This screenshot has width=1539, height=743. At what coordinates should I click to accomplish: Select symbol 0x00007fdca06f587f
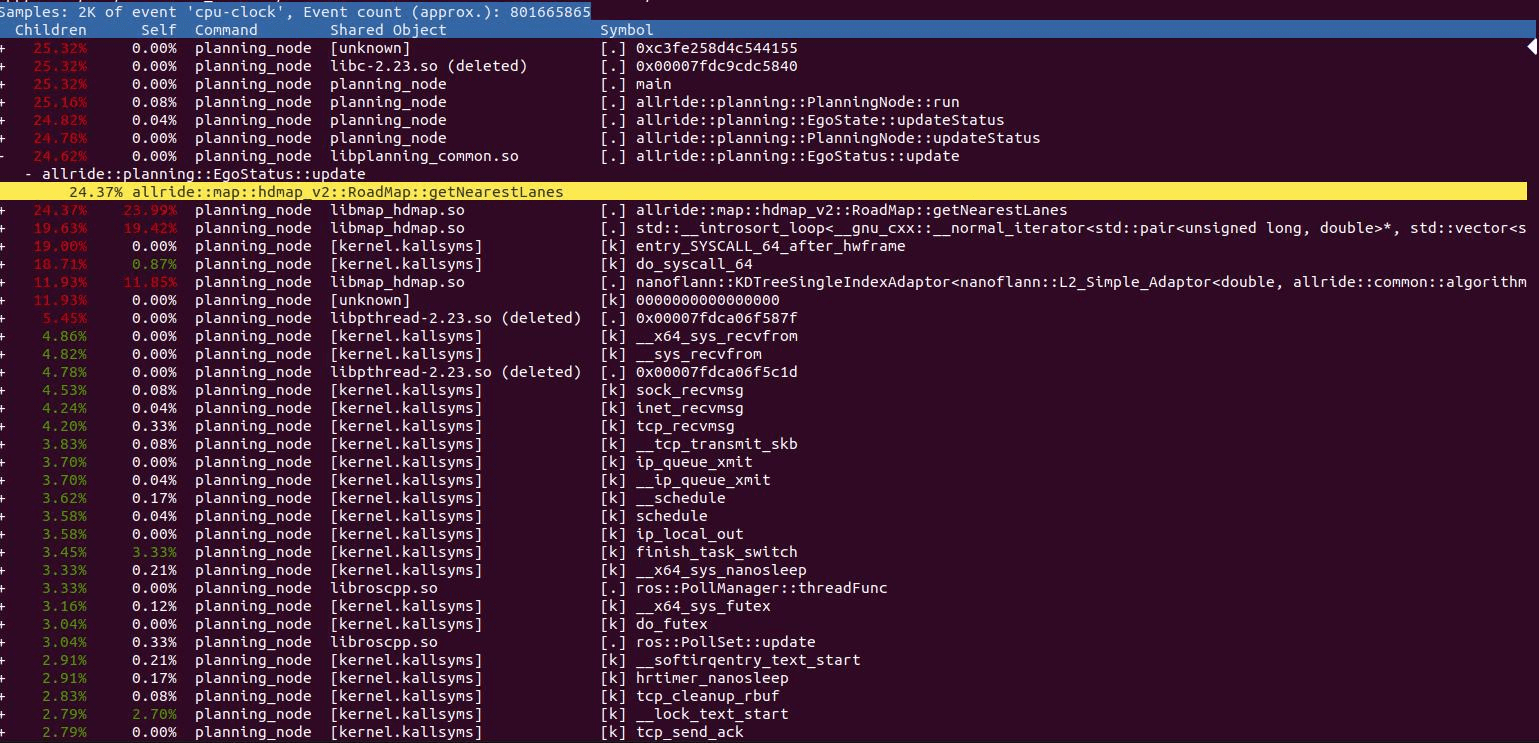[x=716, y=318]
